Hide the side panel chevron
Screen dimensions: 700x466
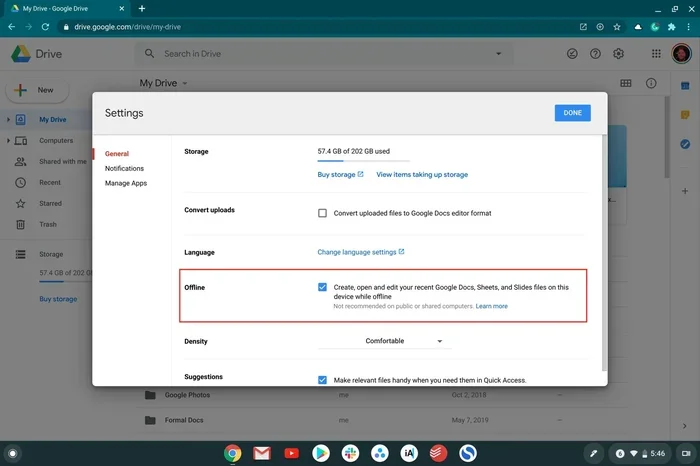click(684, 426)
